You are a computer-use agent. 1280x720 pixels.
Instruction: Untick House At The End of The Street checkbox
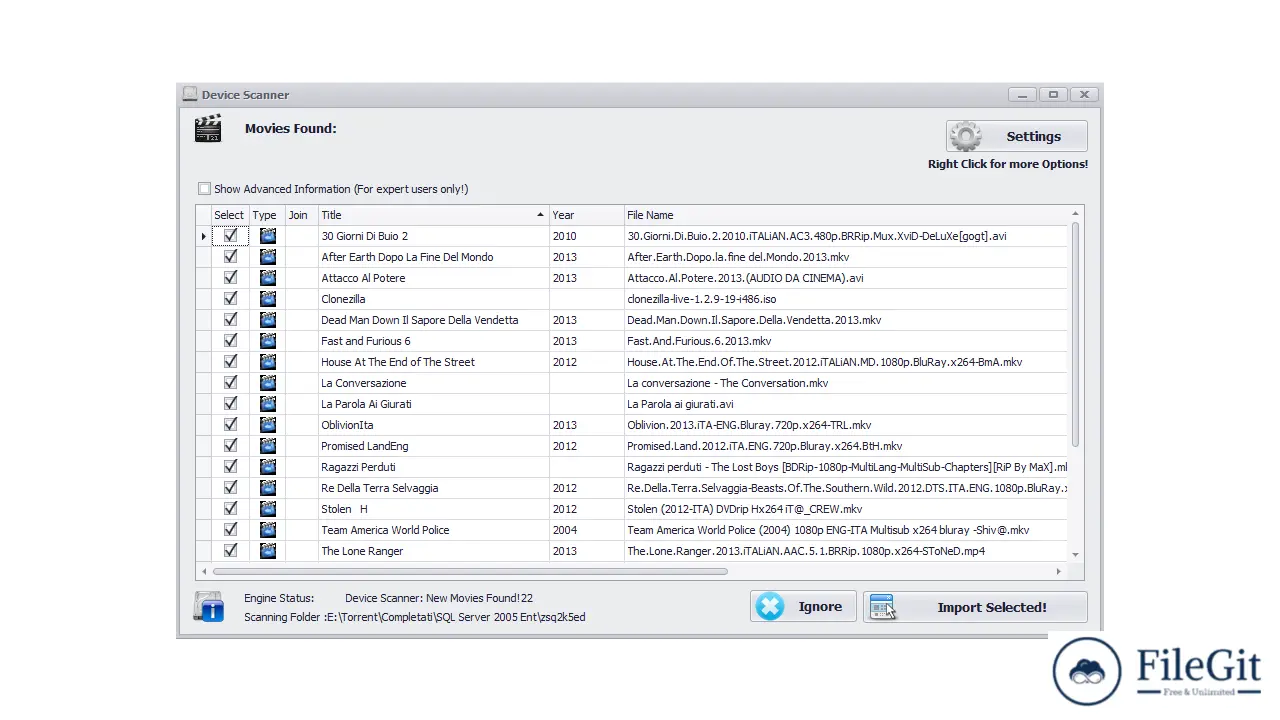point(230,362)
